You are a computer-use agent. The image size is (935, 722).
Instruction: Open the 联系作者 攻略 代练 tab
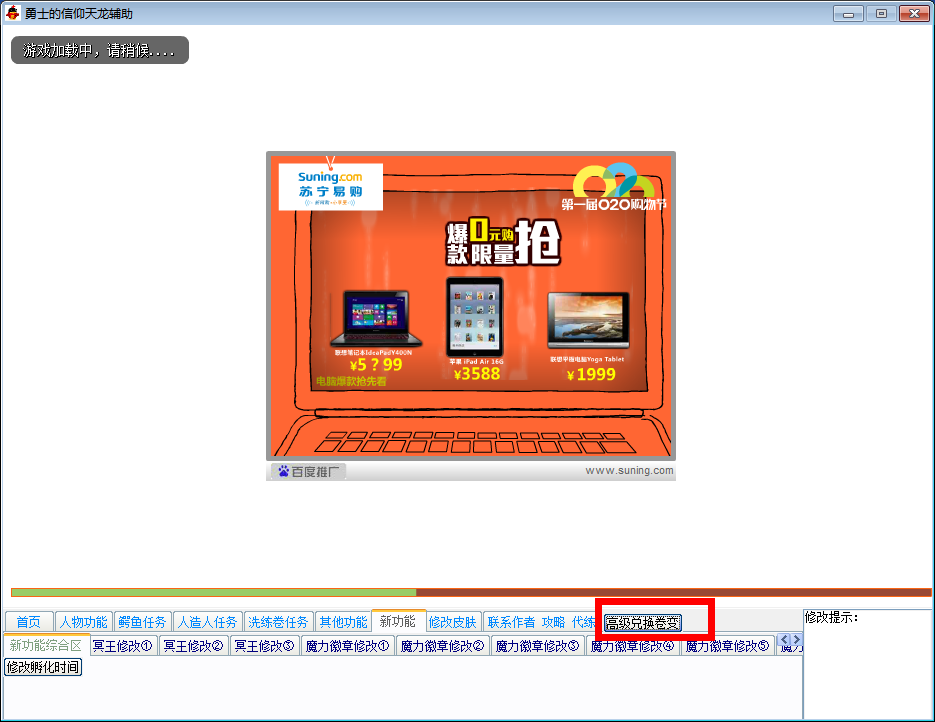pyautogui.click(x=540, y=622)
